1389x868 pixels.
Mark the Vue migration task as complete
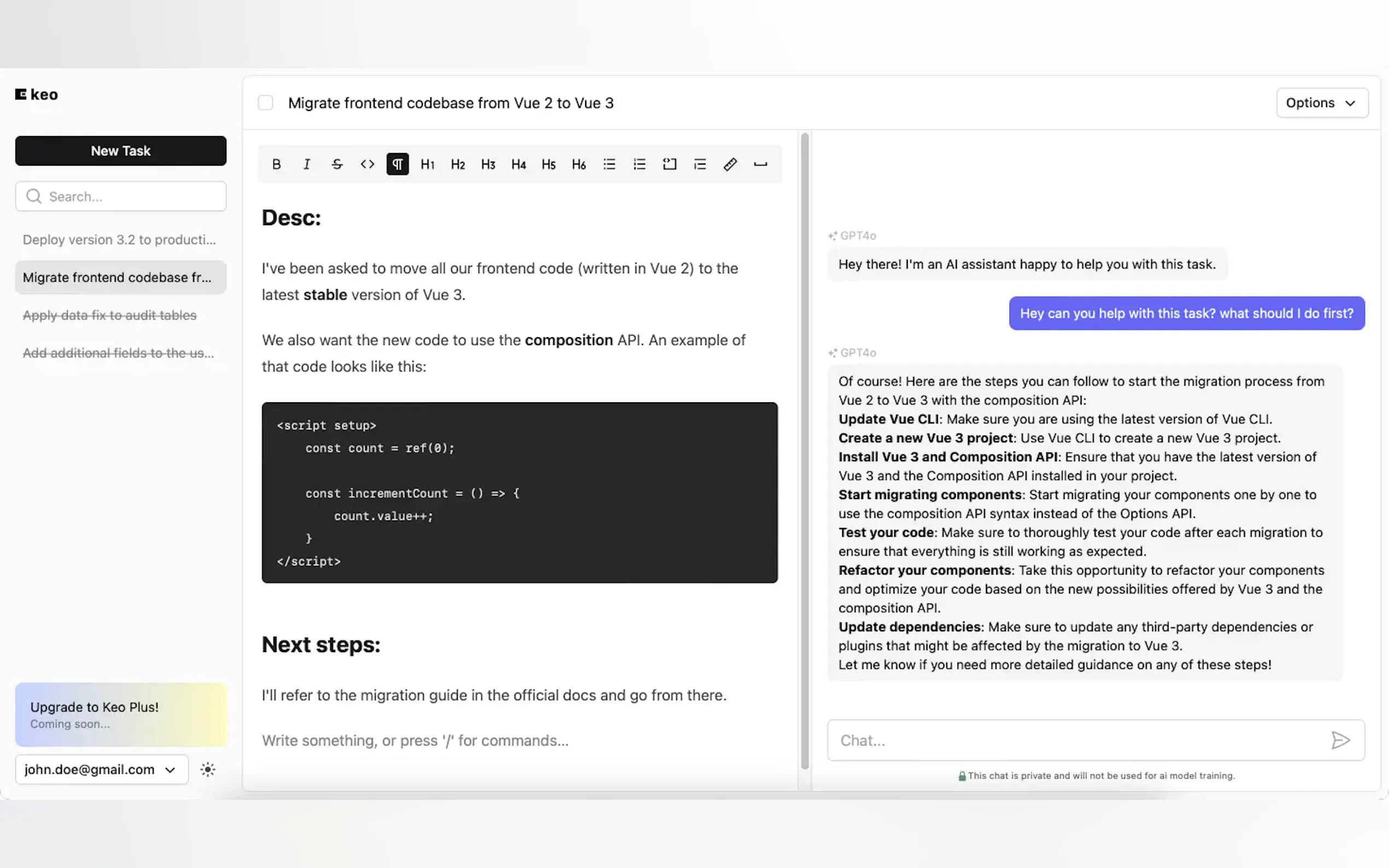click(x=265, y=103)
